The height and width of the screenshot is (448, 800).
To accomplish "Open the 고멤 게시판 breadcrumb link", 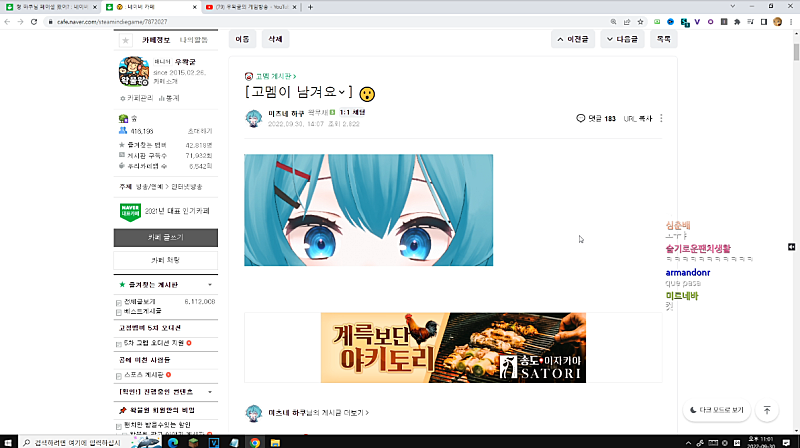I will pyautogui.click(x=276, y=76).
